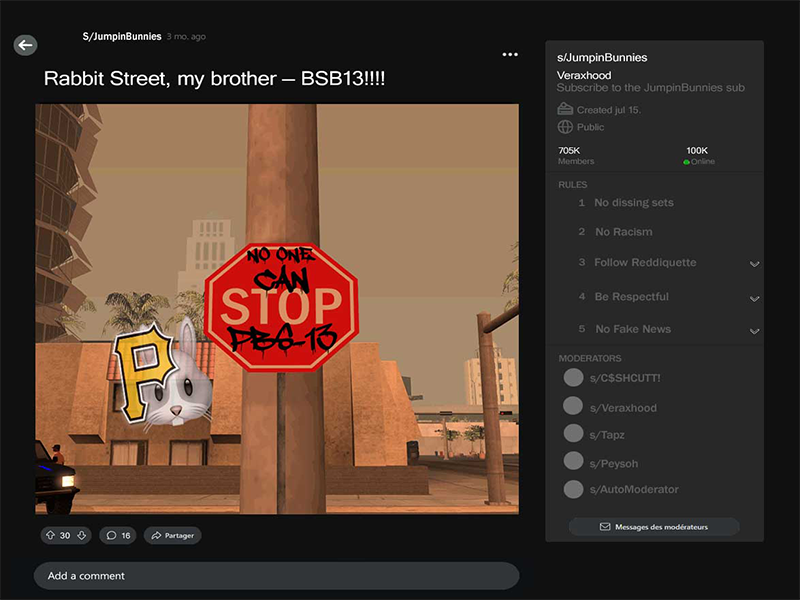
Task: Open the stop sign post image
Action: pos(277,309)
